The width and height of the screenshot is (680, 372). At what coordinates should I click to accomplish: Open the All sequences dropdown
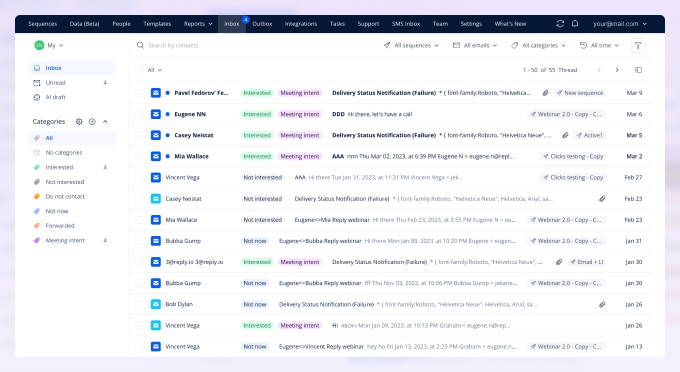click(411, 45)
